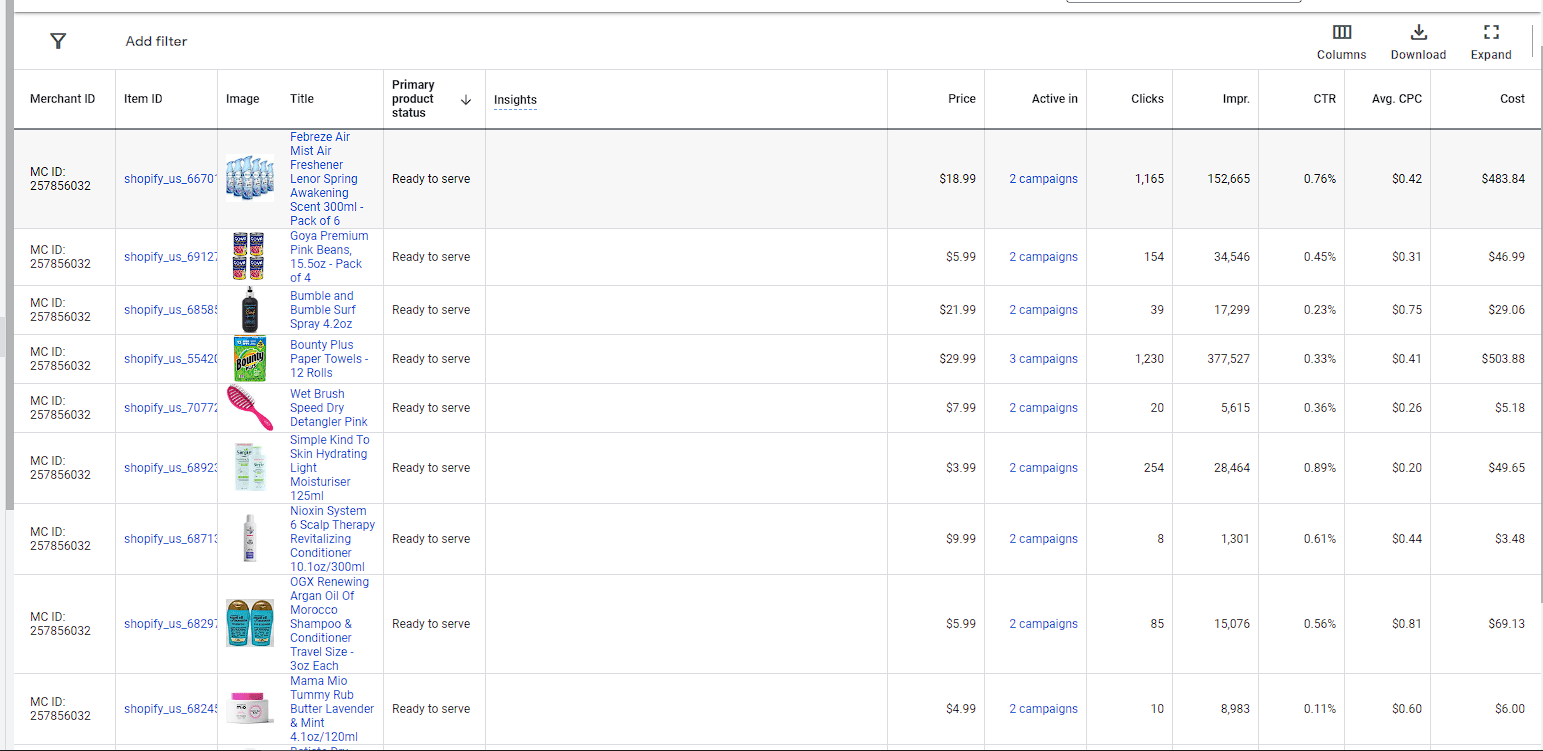Click item ID link shopify_us_7077 for Wet Brush
The width and height of the screenshot is (1543, 751).
pos(170,408)
